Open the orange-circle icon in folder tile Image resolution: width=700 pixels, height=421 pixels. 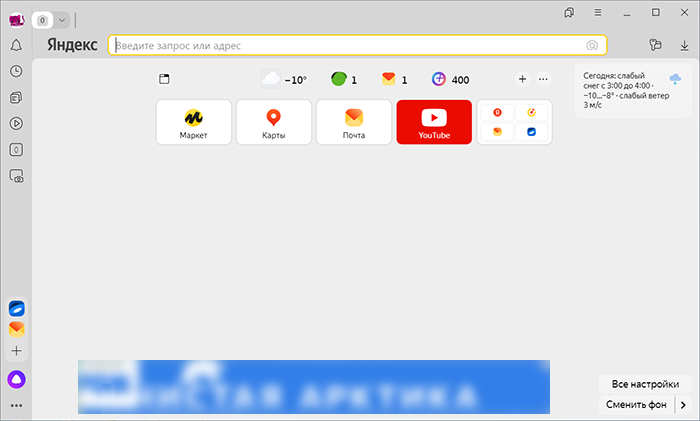(x=531, y=113)
